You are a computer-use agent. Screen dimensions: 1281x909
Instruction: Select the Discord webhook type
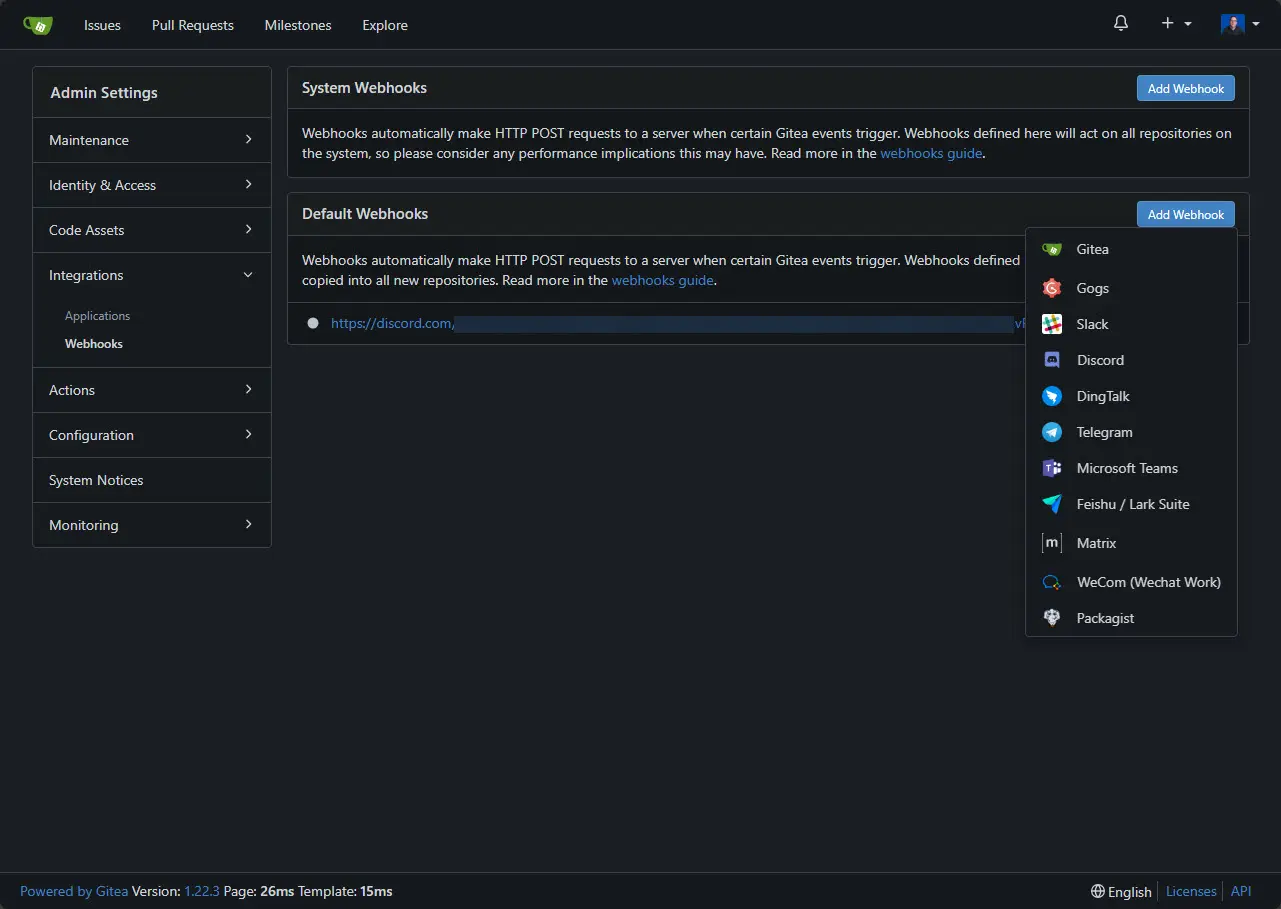[1099, 360]
